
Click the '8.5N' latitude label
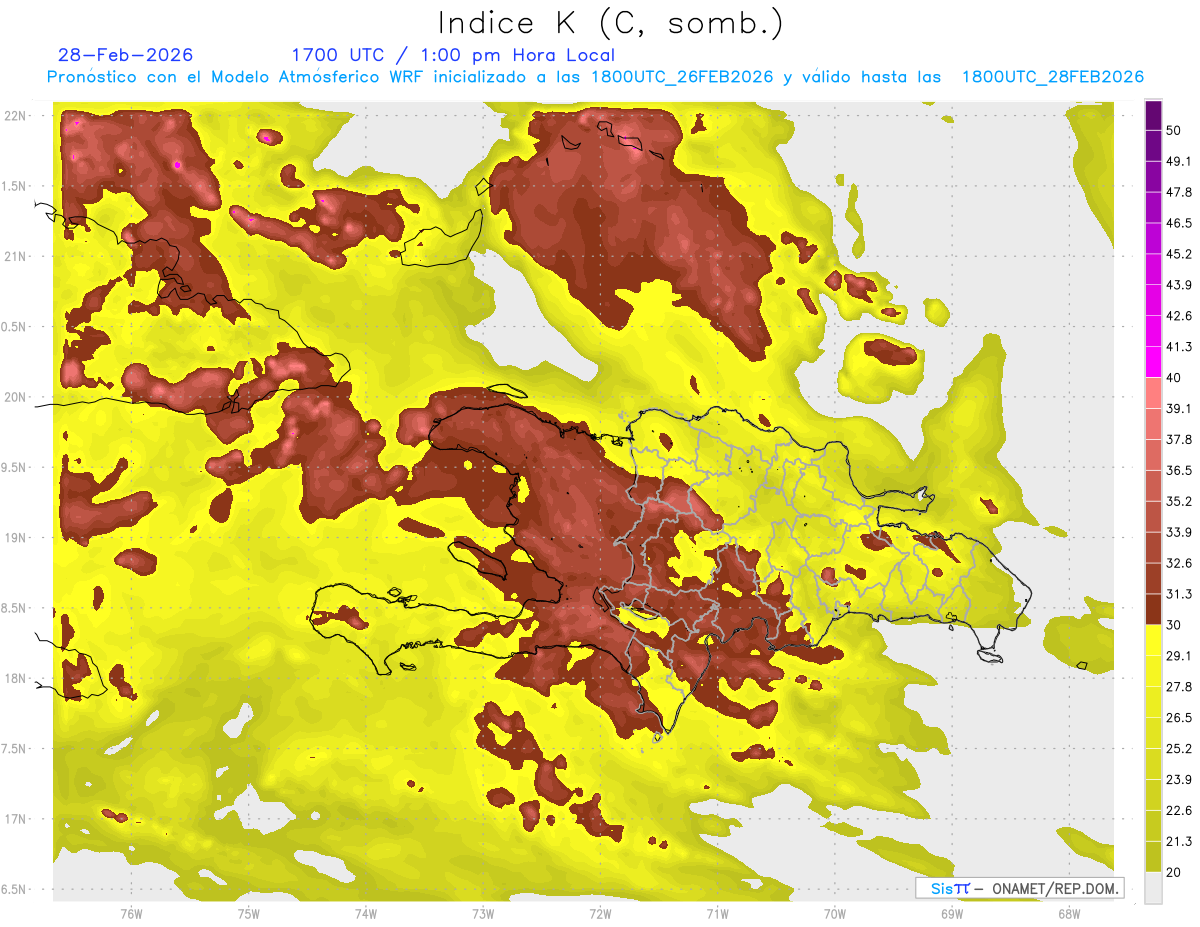[x=15, y=608]
